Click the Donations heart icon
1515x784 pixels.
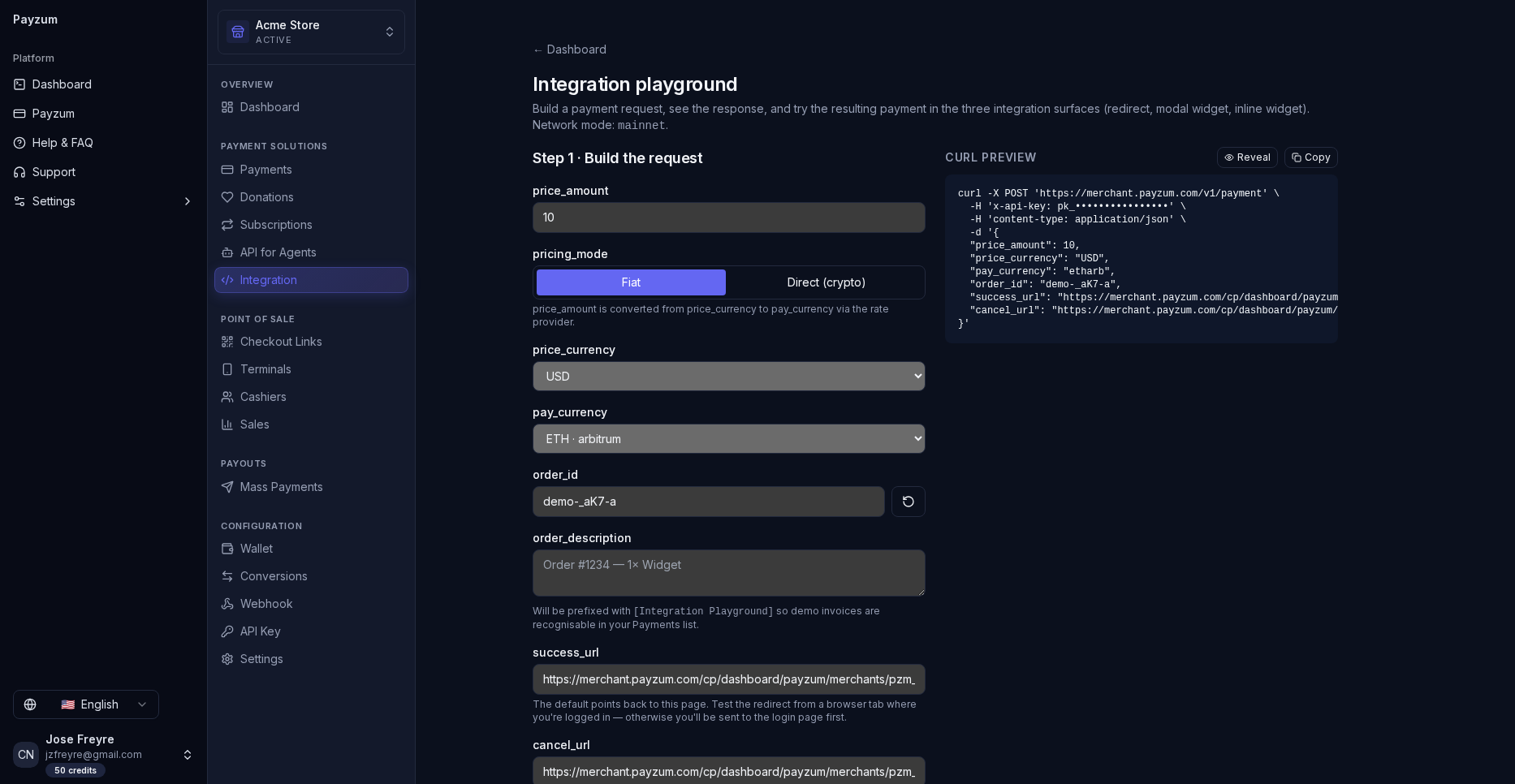(x=227, y=197)
